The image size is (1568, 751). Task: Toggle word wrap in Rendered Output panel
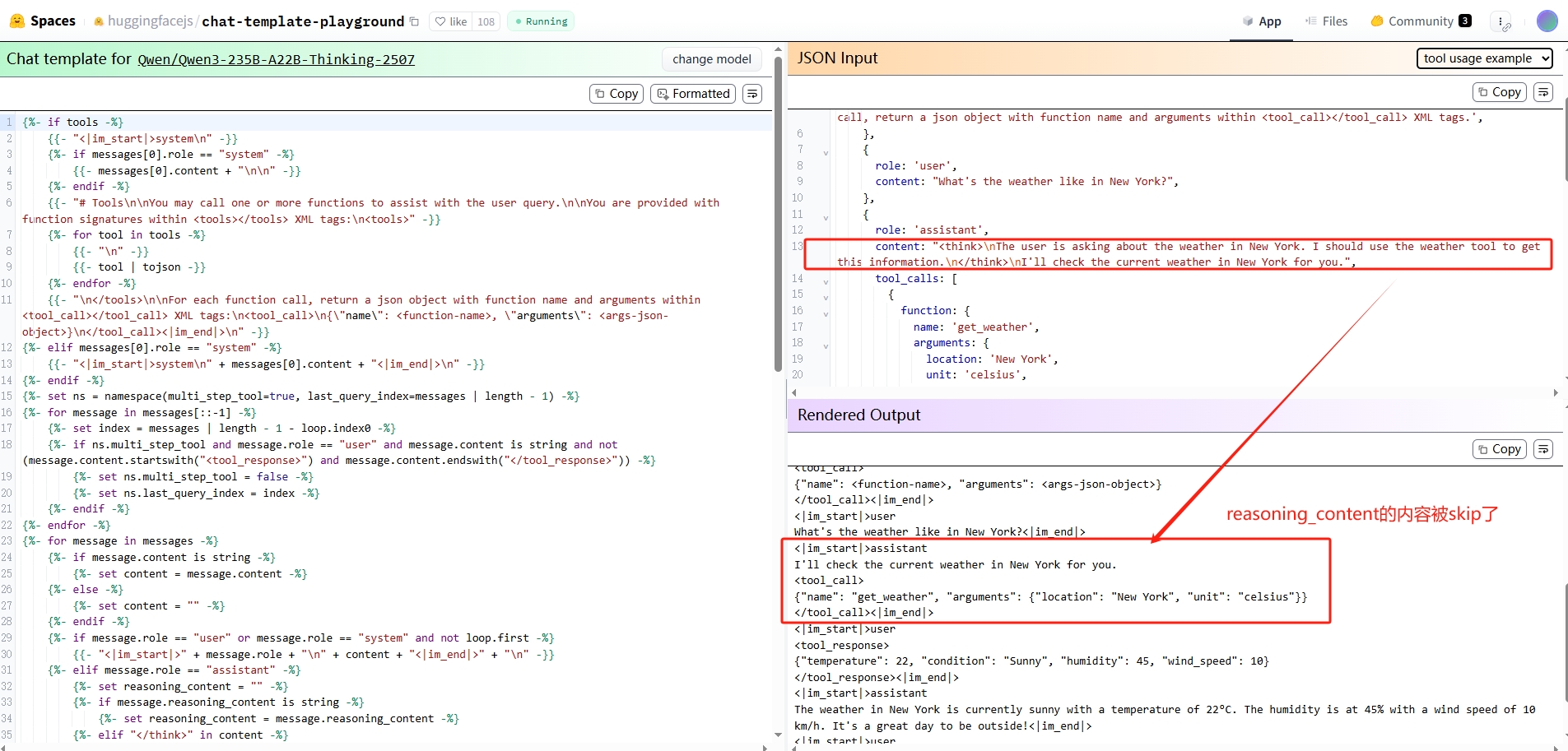pyautogui.click(x=1544, y=449)
